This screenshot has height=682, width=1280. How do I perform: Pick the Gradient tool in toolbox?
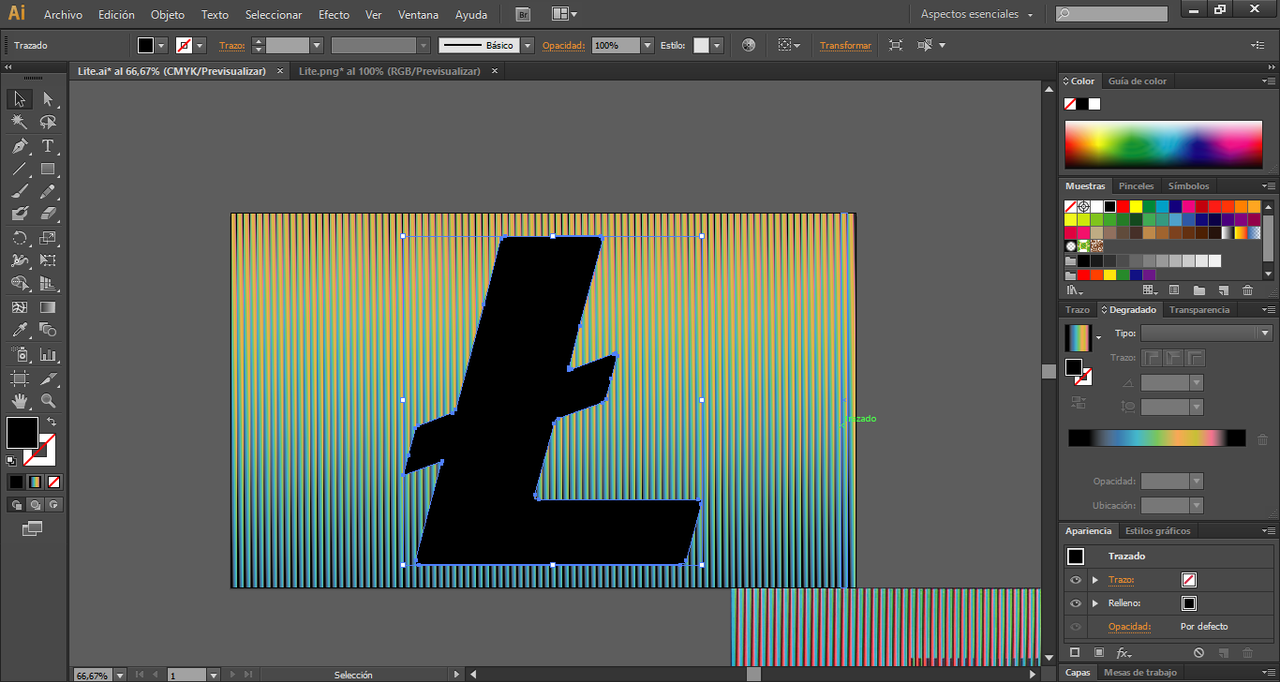pos(48,308)
